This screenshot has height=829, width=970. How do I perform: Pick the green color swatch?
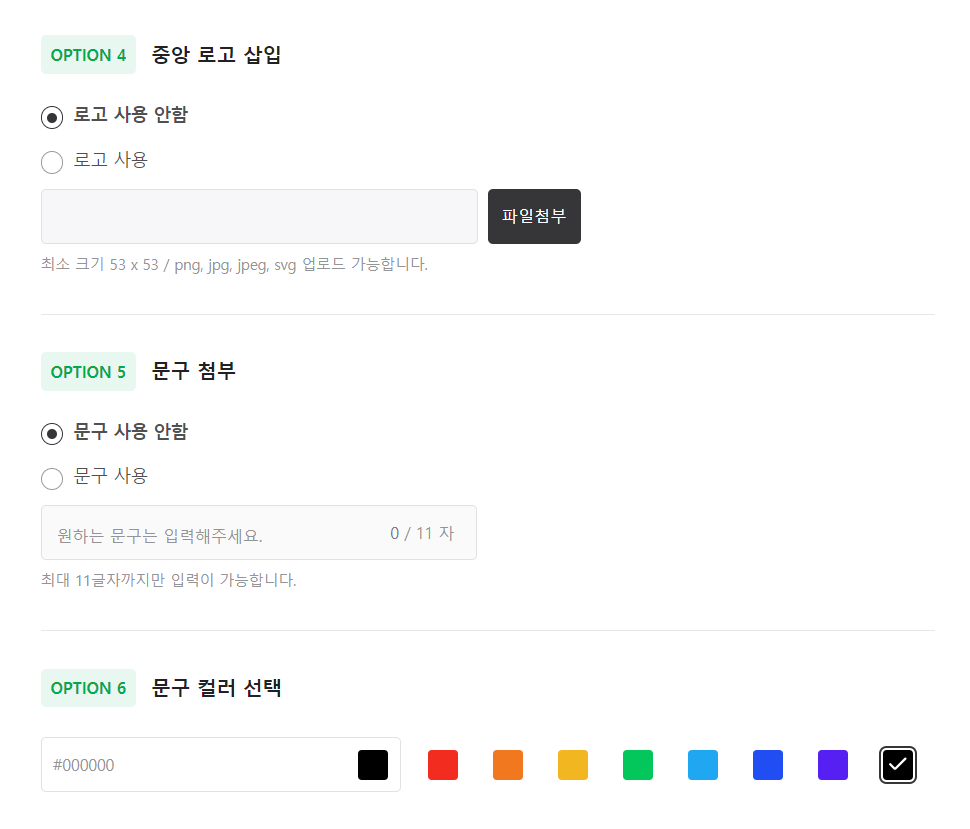pos(638,765)
